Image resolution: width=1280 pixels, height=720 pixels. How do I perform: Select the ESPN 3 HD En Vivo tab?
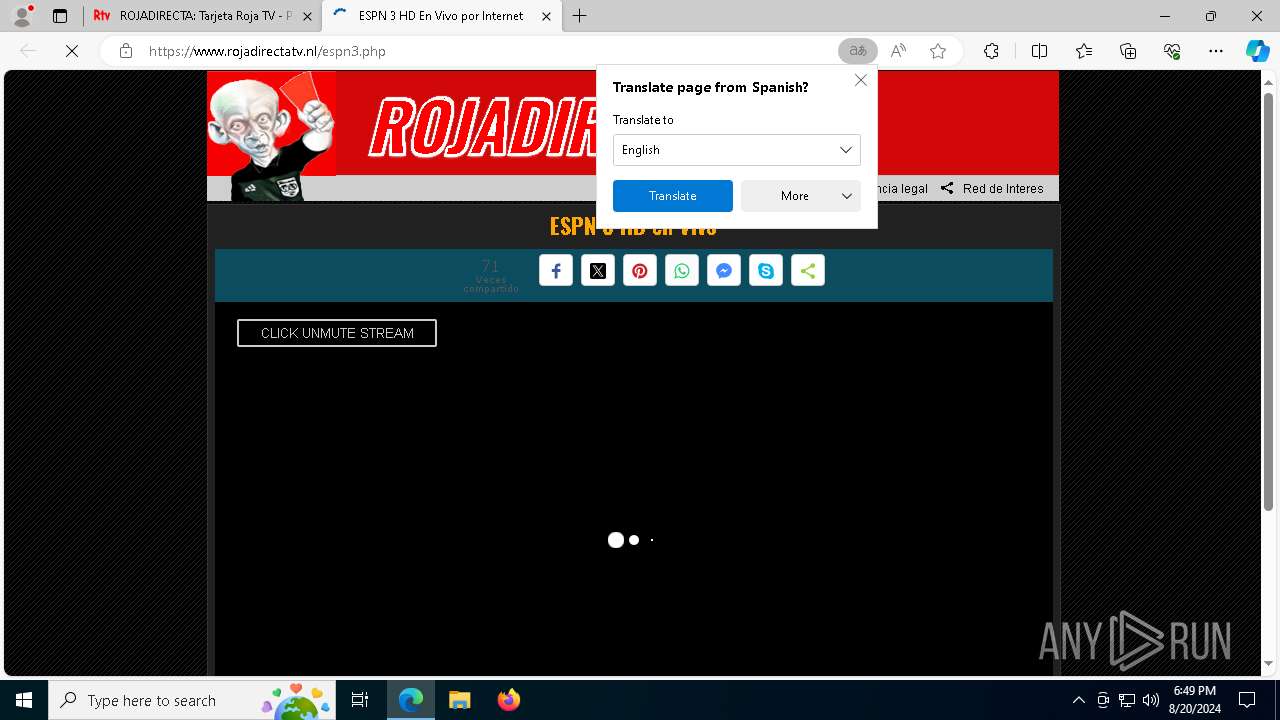click(440, 16)
